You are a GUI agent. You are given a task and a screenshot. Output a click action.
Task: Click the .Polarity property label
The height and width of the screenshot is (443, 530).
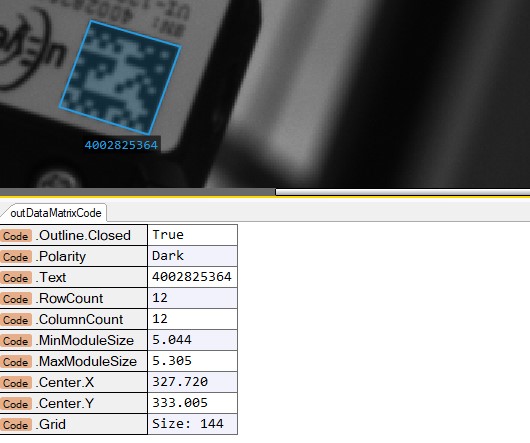(62, 256)
